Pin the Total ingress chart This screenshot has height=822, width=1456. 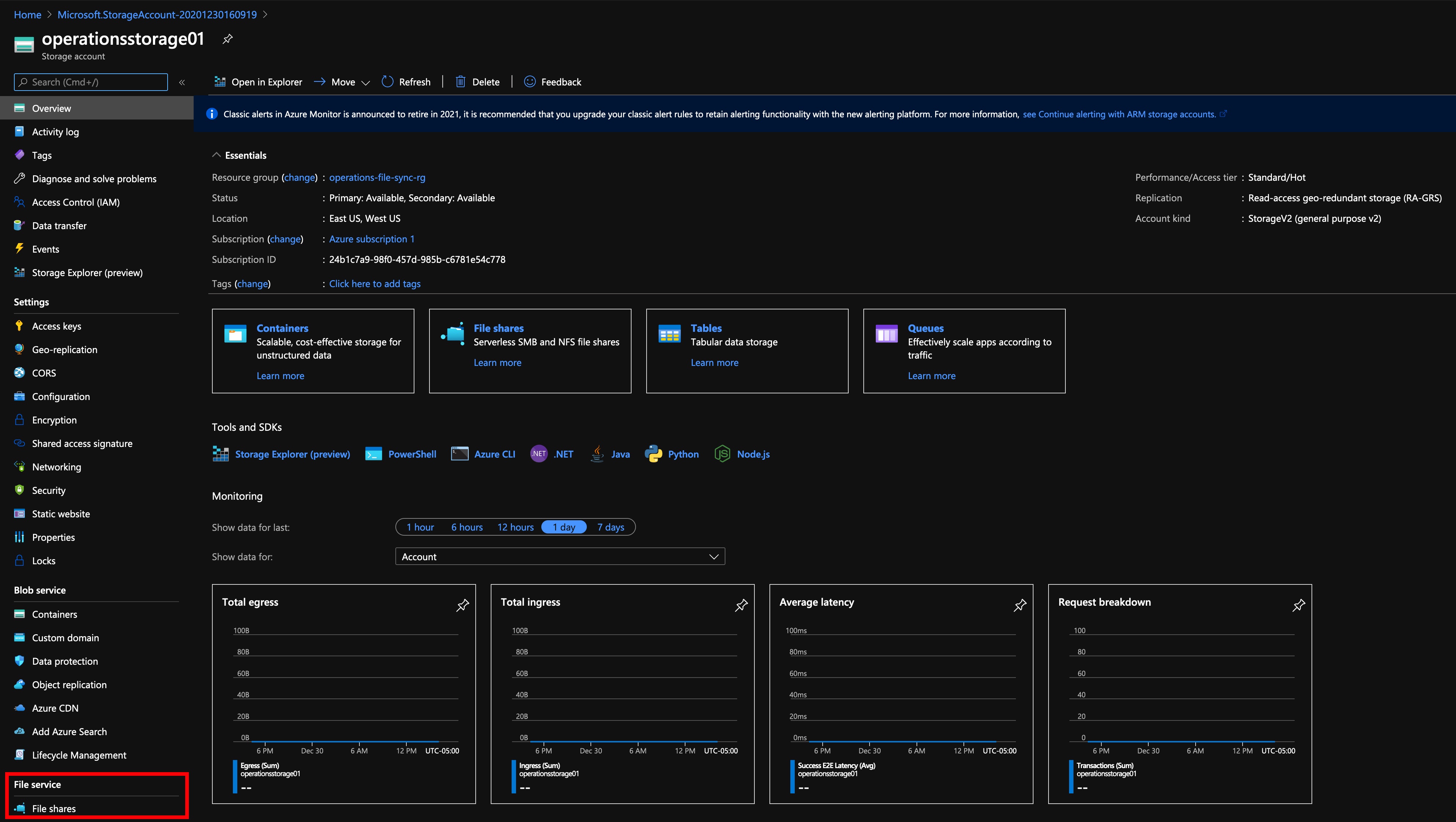(x=741, y=605)
